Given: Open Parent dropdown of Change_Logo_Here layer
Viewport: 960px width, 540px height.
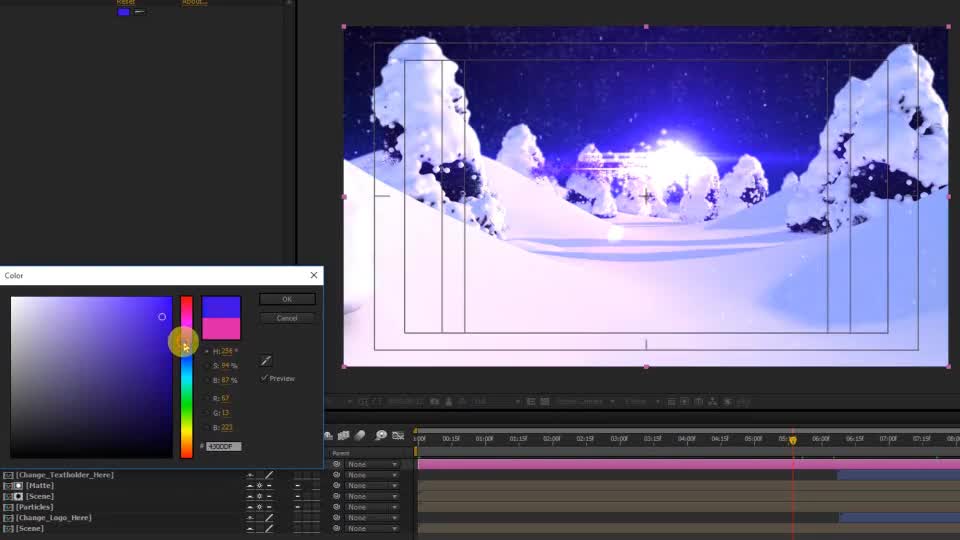Looking at the screenshot, I should (x=372, y=518).
